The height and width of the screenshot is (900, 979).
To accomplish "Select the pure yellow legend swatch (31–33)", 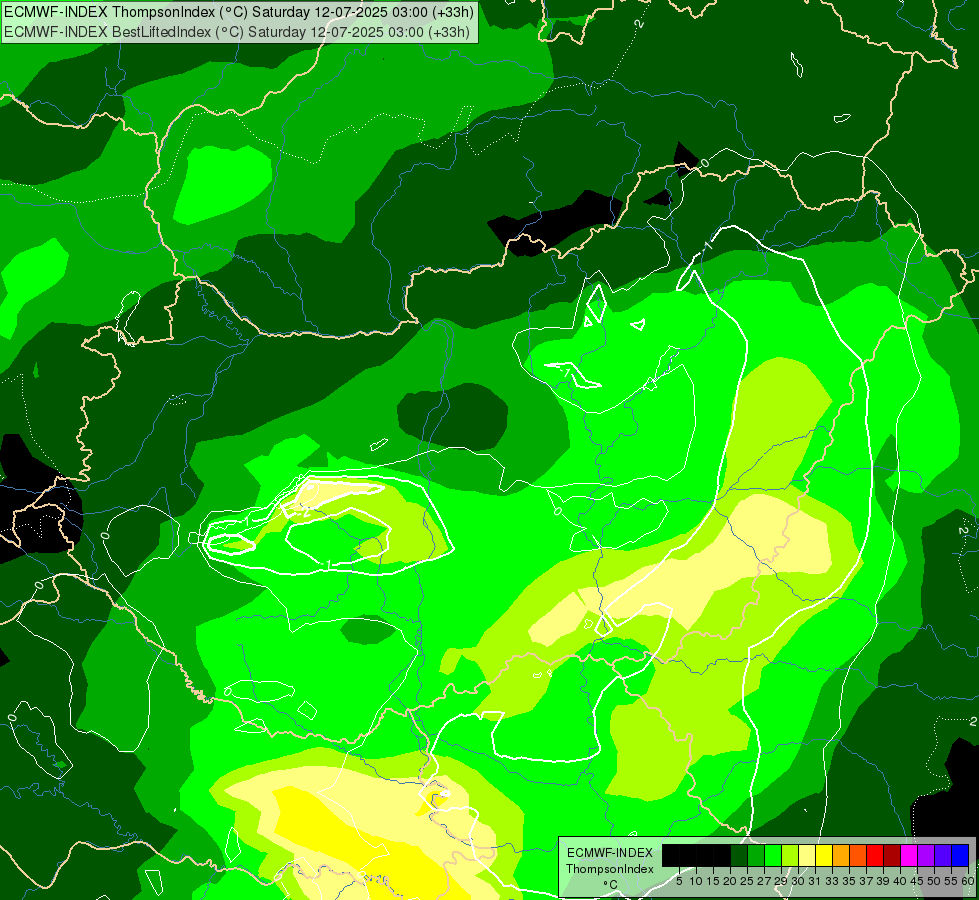I will coord(824,855).
